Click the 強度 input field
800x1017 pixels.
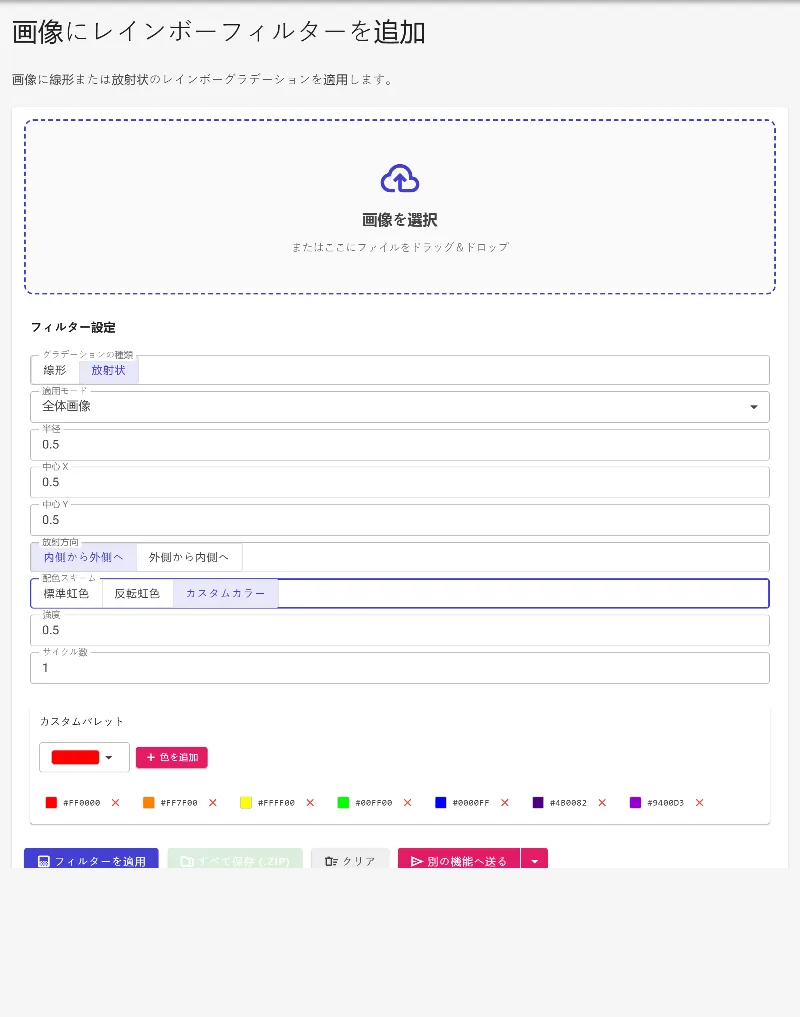click(x=400, y=630)
